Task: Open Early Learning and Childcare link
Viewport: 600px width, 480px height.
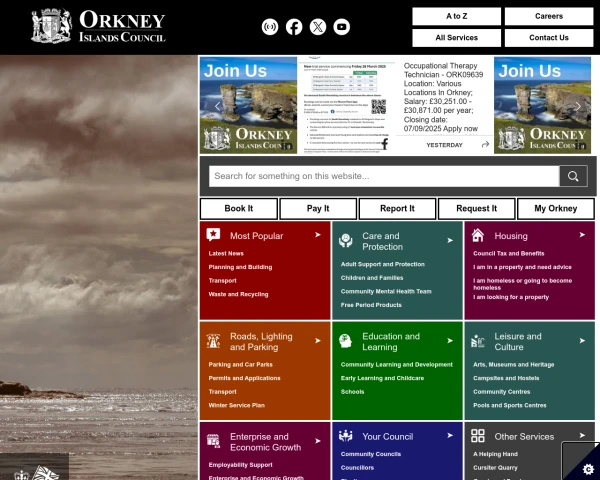Action: pos(382,378)
